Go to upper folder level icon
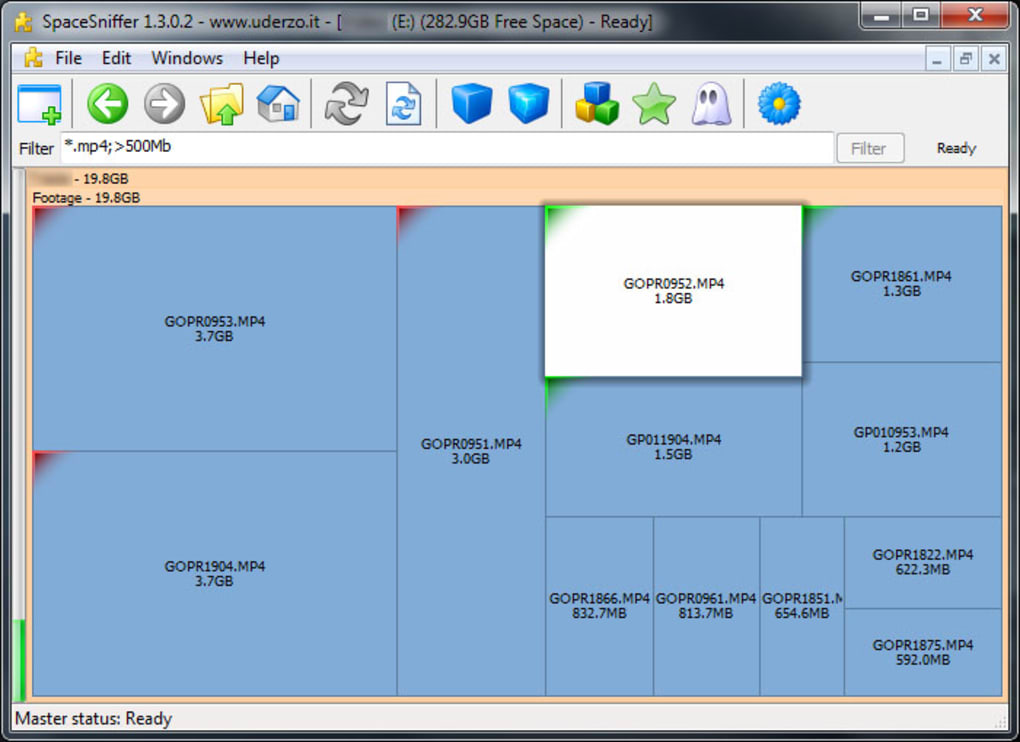The height and width of the screenshot is (742, 1020). (221, 104)
